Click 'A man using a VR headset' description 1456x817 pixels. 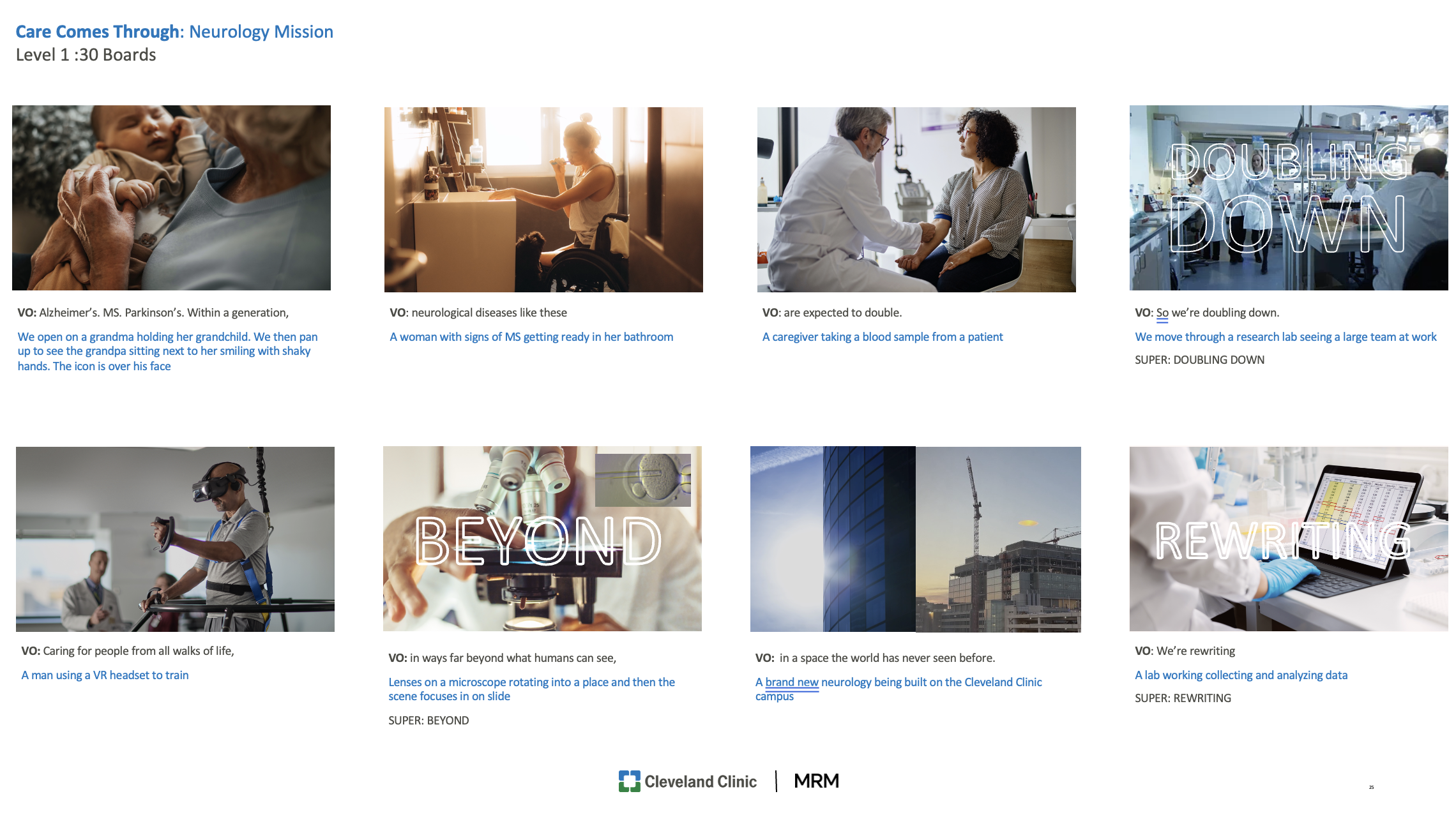pos(105,675)
